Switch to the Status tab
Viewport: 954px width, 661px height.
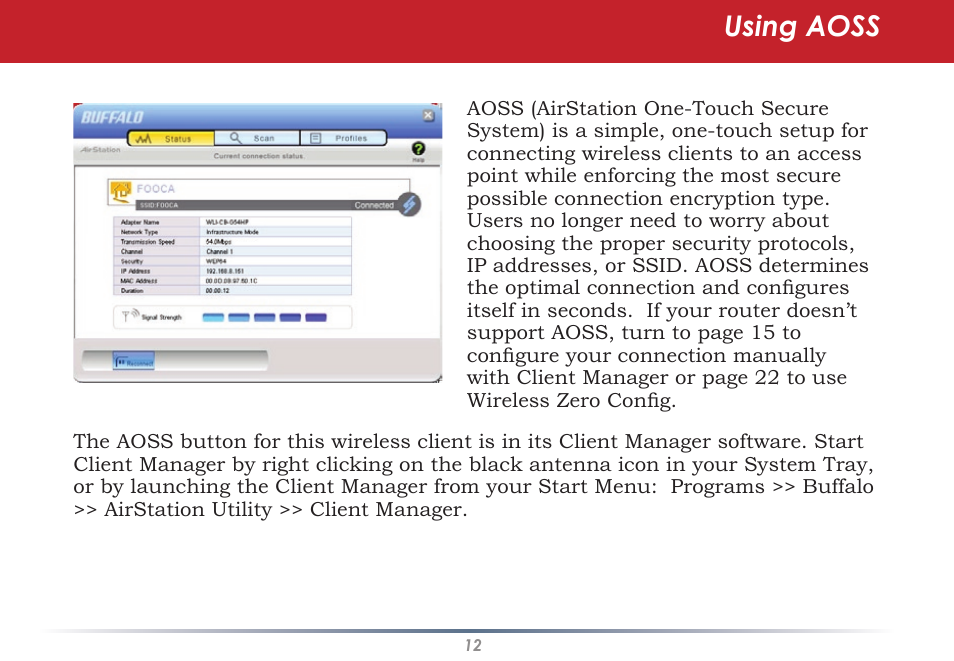(x=171, y=139)
